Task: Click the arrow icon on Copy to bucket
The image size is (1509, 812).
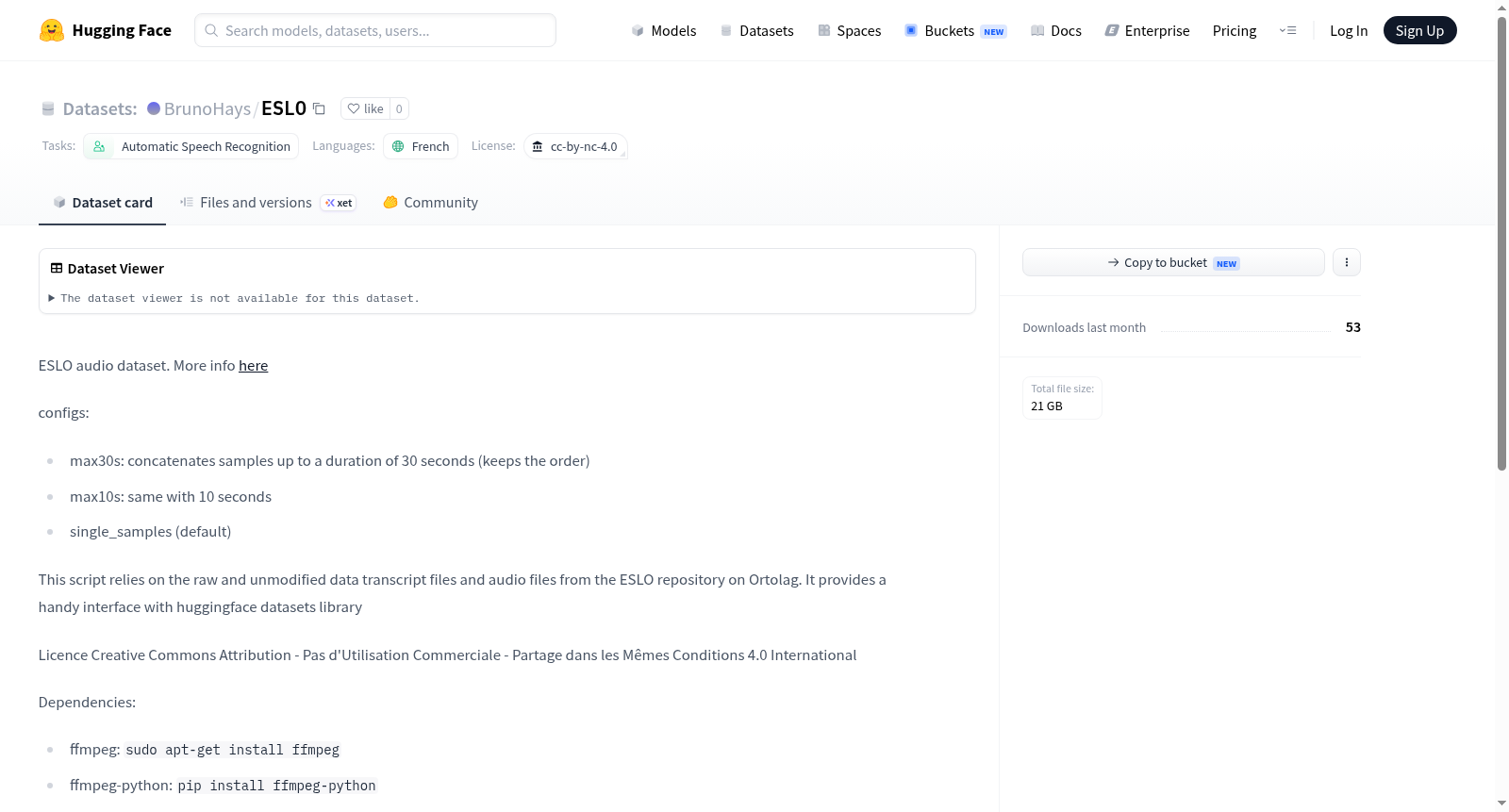Action: tap(1114, 262)
